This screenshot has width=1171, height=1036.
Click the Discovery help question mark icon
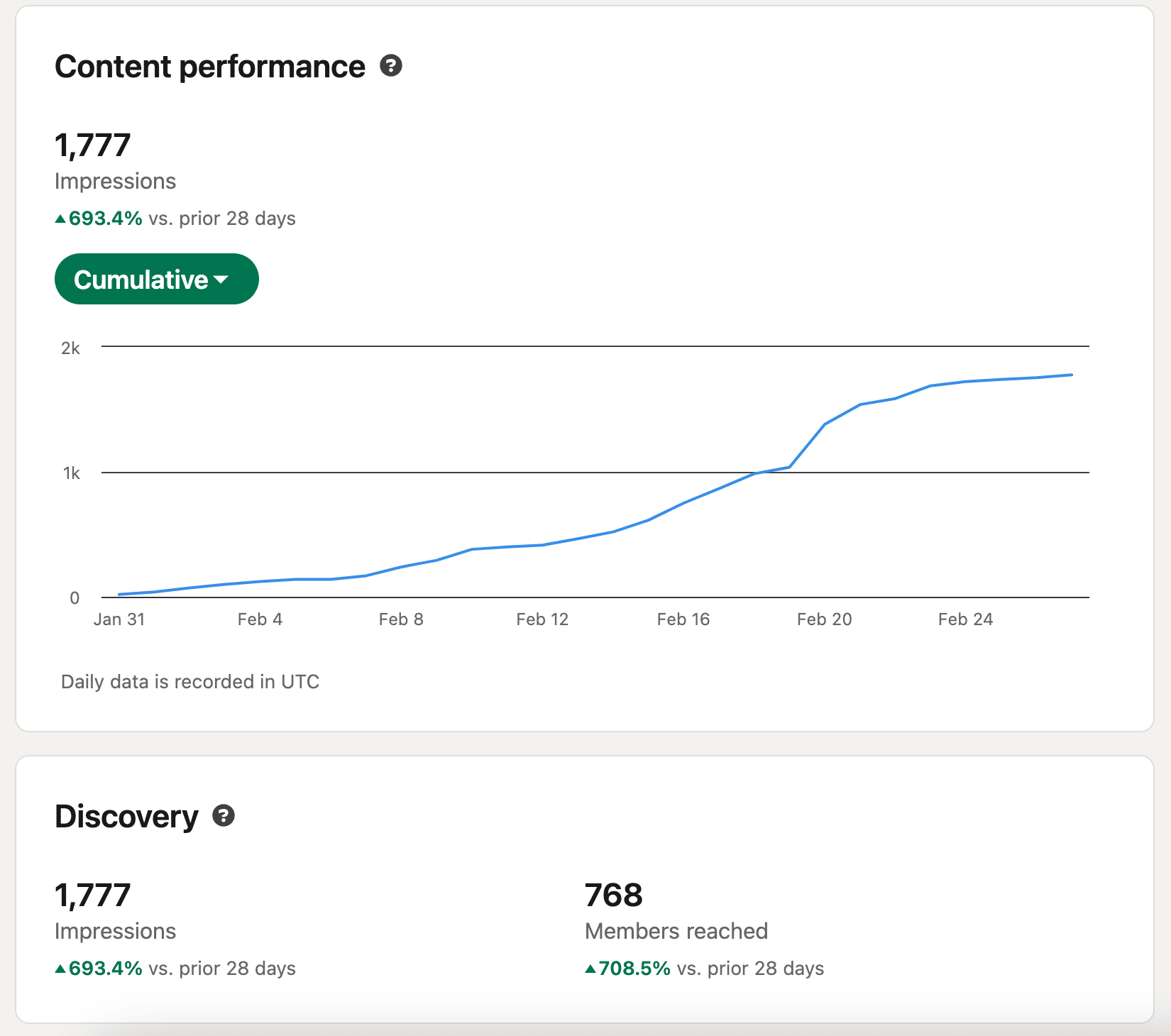click(224, 816)
